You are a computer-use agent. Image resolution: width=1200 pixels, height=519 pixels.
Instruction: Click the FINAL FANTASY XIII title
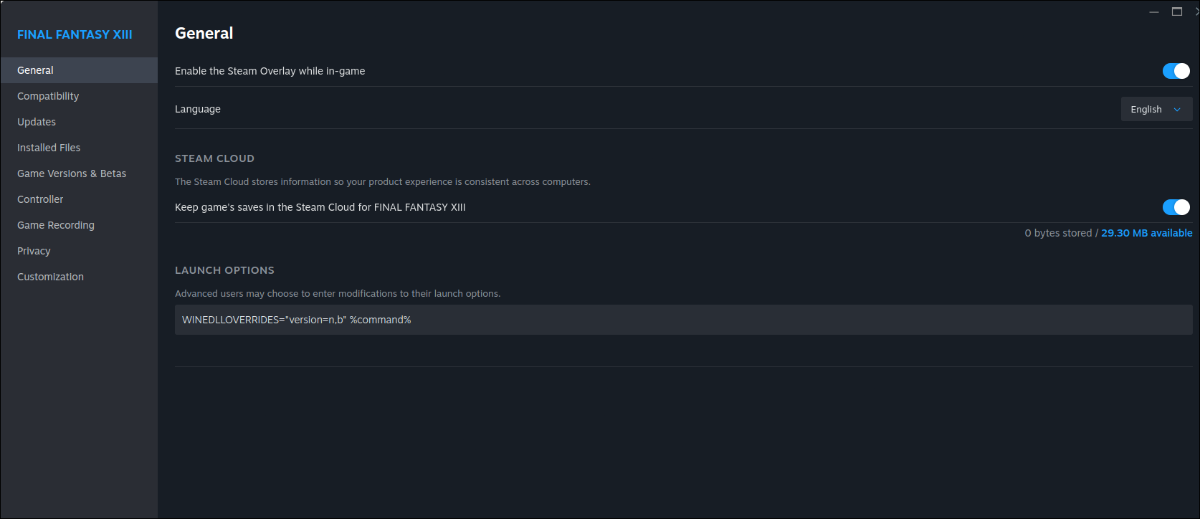(x=74, y=35)
